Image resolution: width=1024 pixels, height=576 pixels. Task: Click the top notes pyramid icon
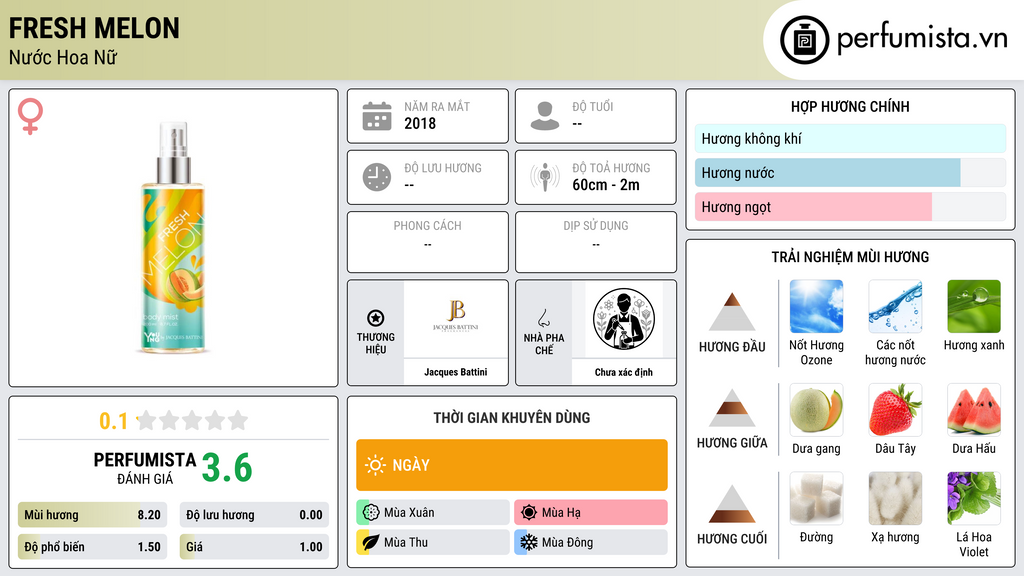coord(732,312)
